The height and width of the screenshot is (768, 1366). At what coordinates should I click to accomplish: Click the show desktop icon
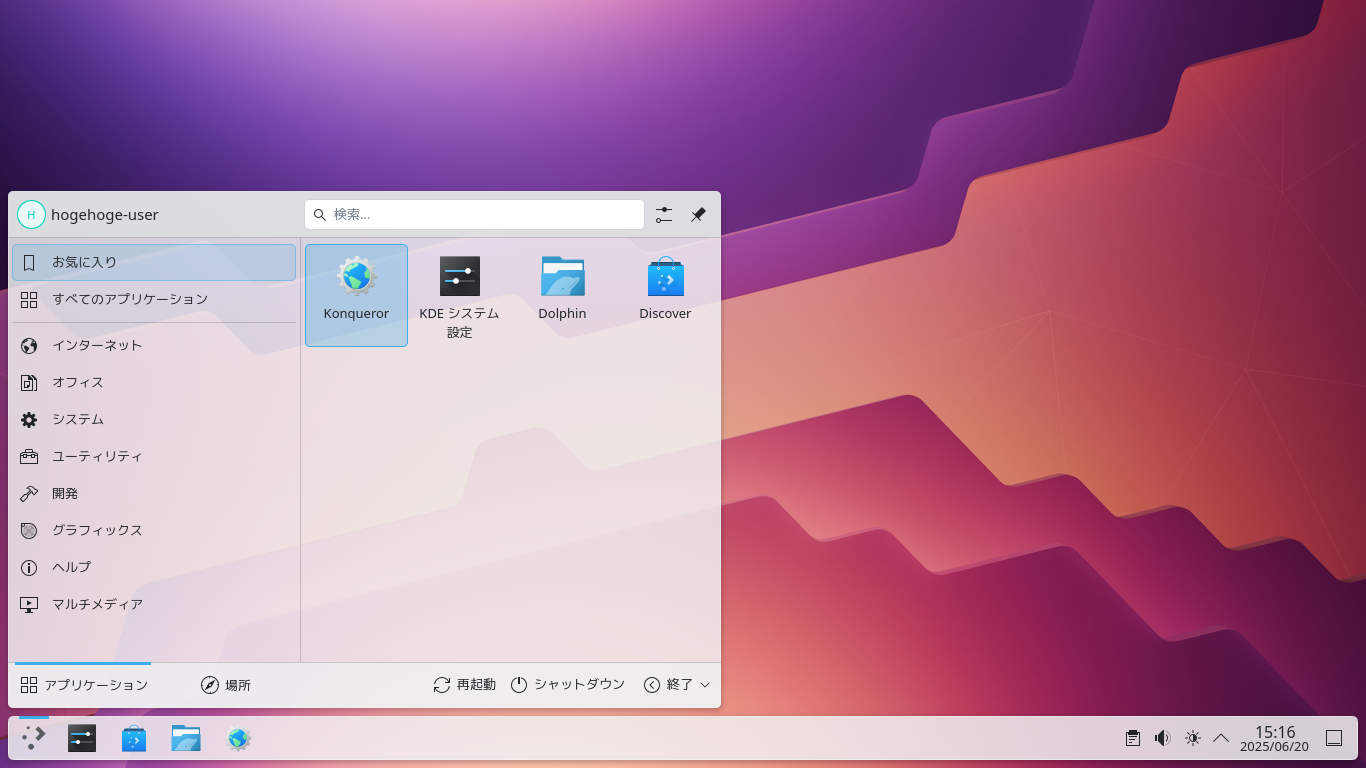click(x=1334, y=738)
